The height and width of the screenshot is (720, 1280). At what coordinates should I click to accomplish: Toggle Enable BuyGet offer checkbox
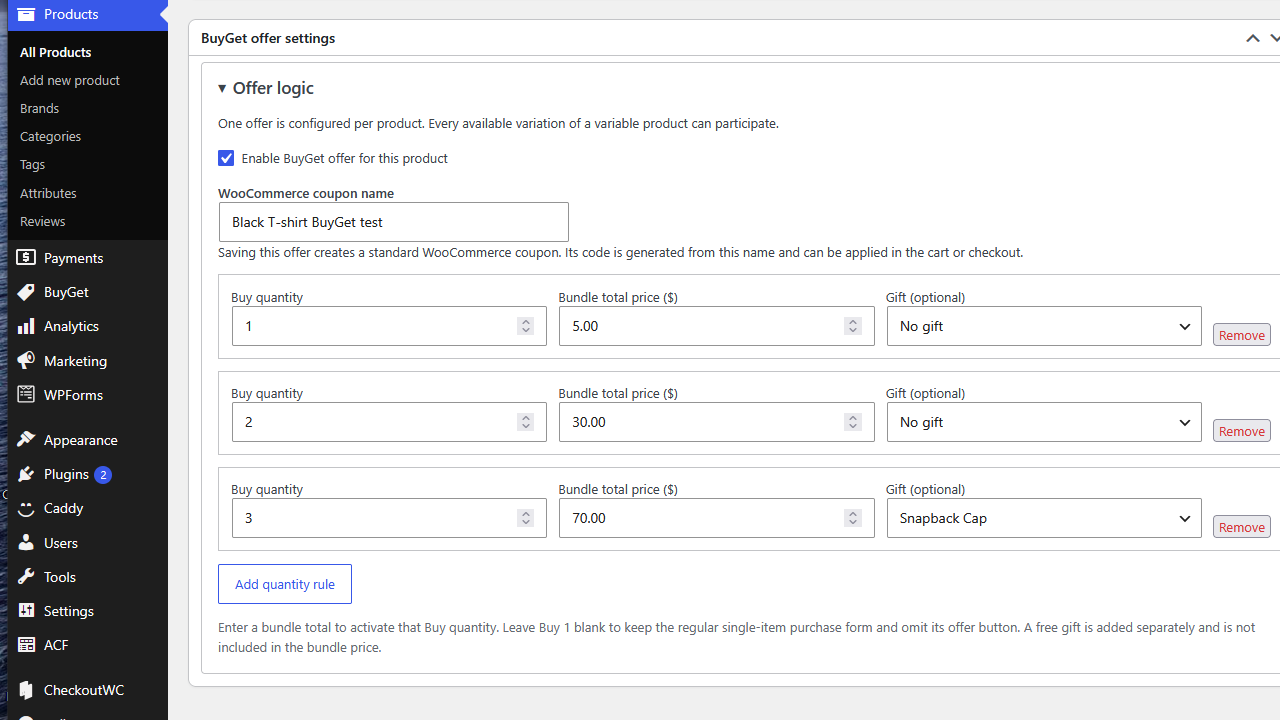[226, 158]
